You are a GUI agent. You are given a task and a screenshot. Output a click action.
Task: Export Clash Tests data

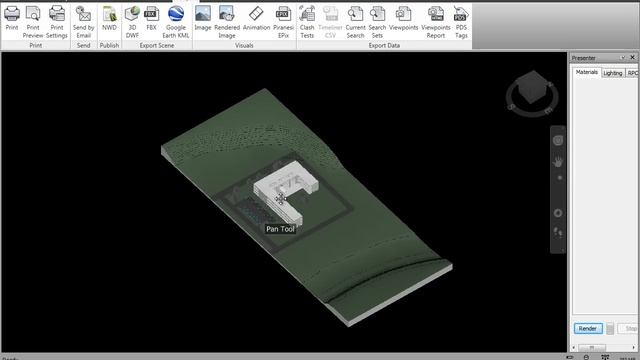[x=307, y=22]
